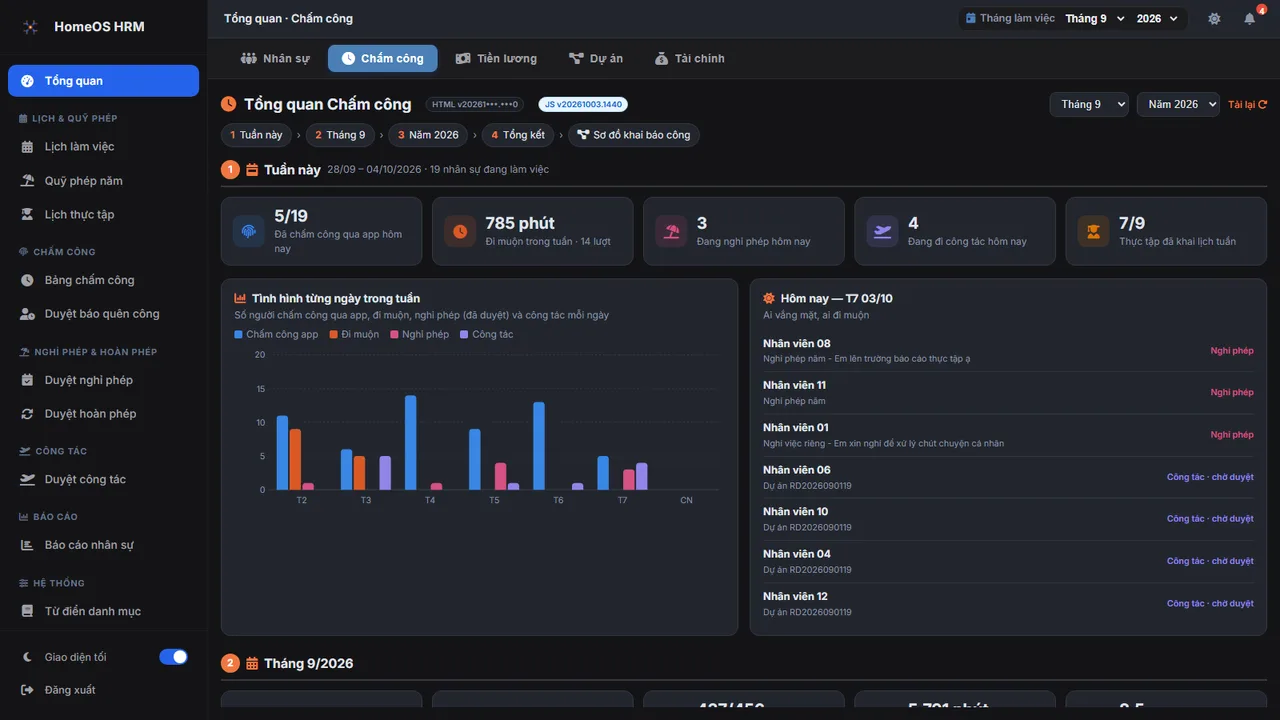This screenshot has width=1280, height=720.
Task: Switch to the Tài chính tab
Action: [690, 58]
